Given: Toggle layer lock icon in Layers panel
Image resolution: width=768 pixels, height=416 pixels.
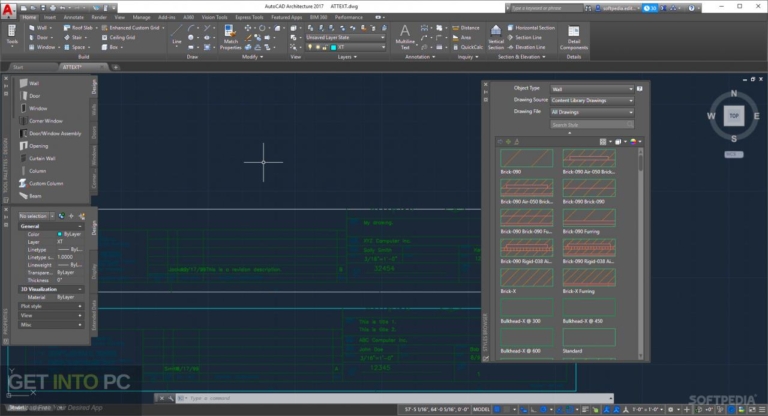Looking at the screenshot, I should click(325, 47).
